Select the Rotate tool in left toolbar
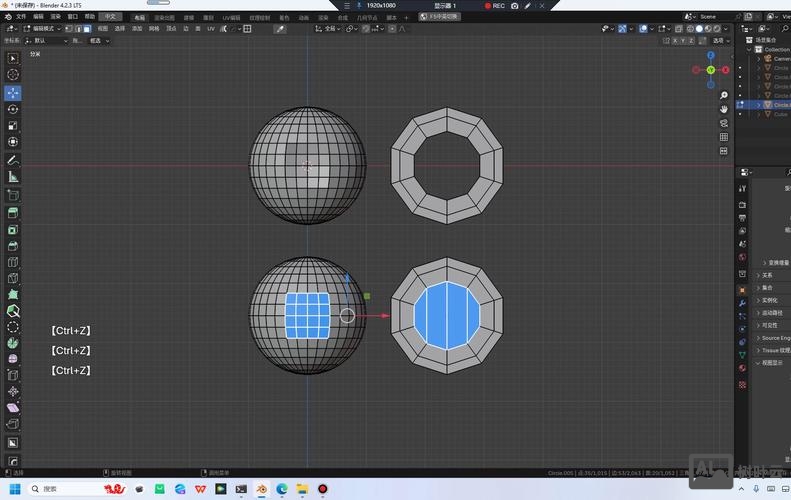Image resolution: width=791 pixels, height=500 pixels. (x=13, y=109)
